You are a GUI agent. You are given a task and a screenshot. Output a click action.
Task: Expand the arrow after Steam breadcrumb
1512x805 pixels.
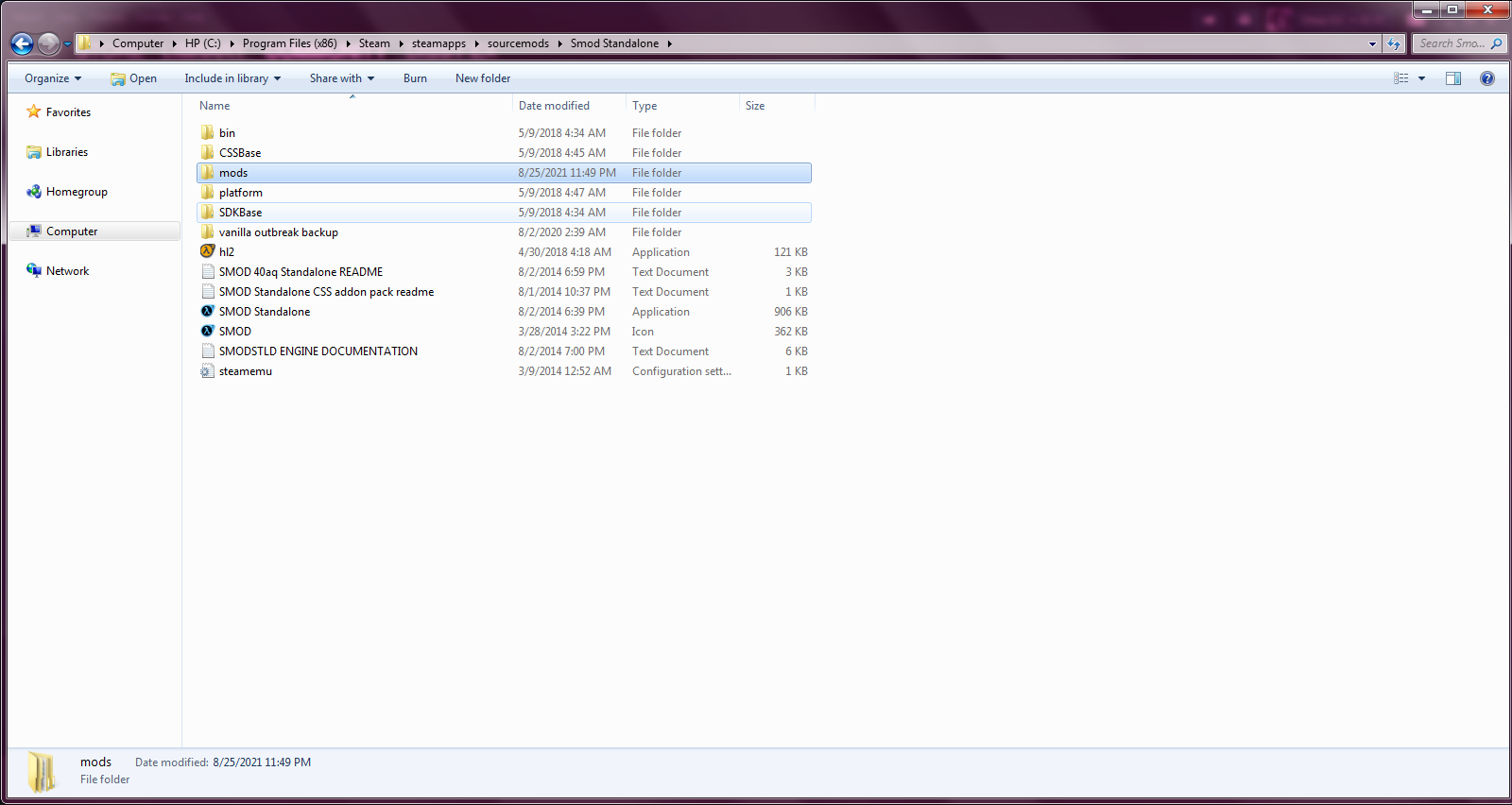click(401, 43)
